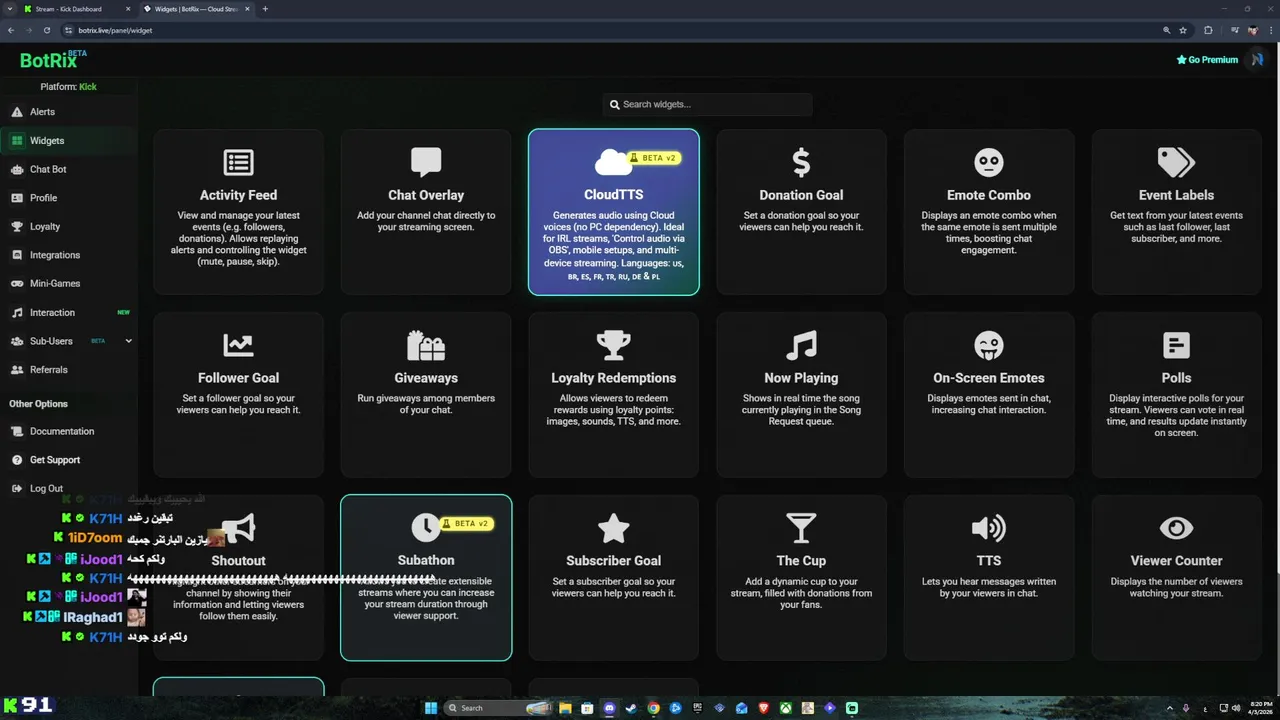This screenshot has height=720, width=1280.
Task: Click the Event Labels tag icon
Action: pyautogui.click(x=1176, y=162)
